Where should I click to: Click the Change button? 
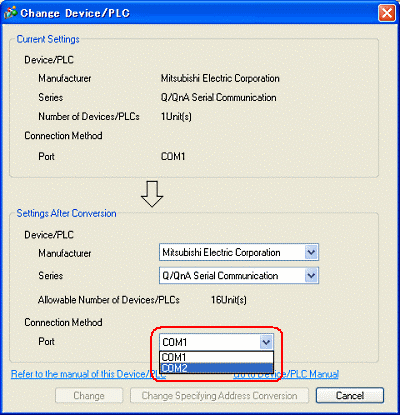click(89, 396)
